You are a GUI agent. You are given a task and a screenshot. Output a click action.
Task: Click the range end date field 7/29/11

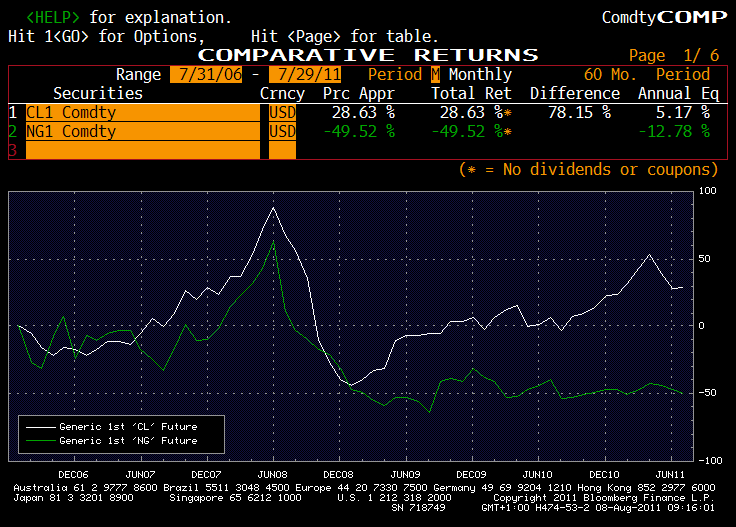tap(305, 75)
